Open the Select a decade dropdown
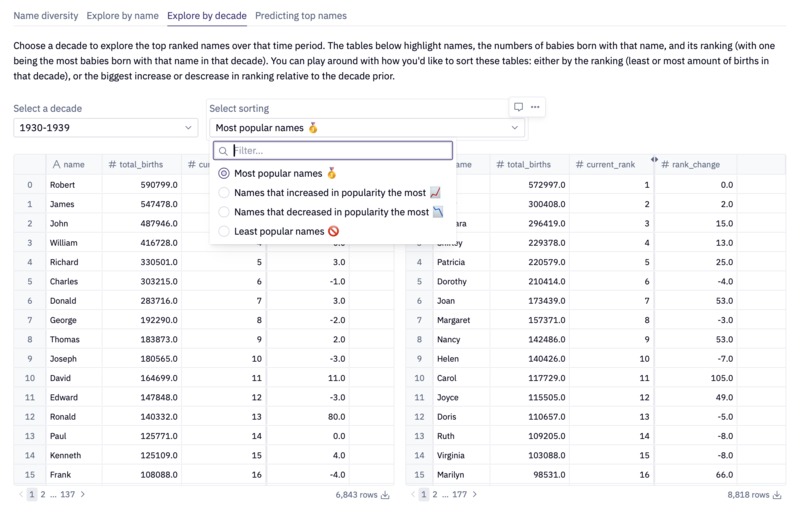This screenshot has height=519, width=806. pyautogui.click(x=105, y=127)
